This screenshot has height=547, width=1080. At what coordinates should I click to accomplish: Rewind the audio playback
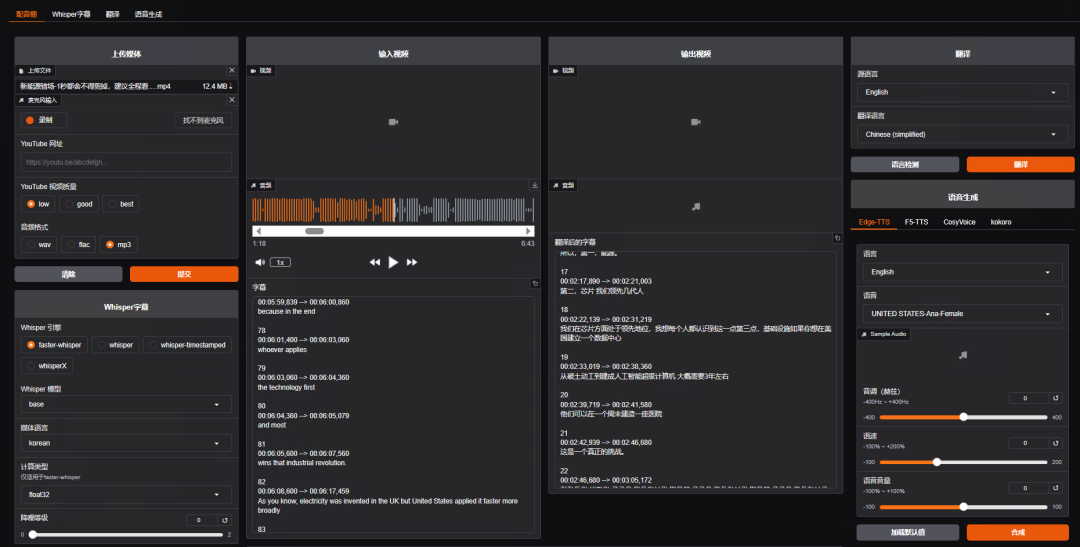click(375, 262)
